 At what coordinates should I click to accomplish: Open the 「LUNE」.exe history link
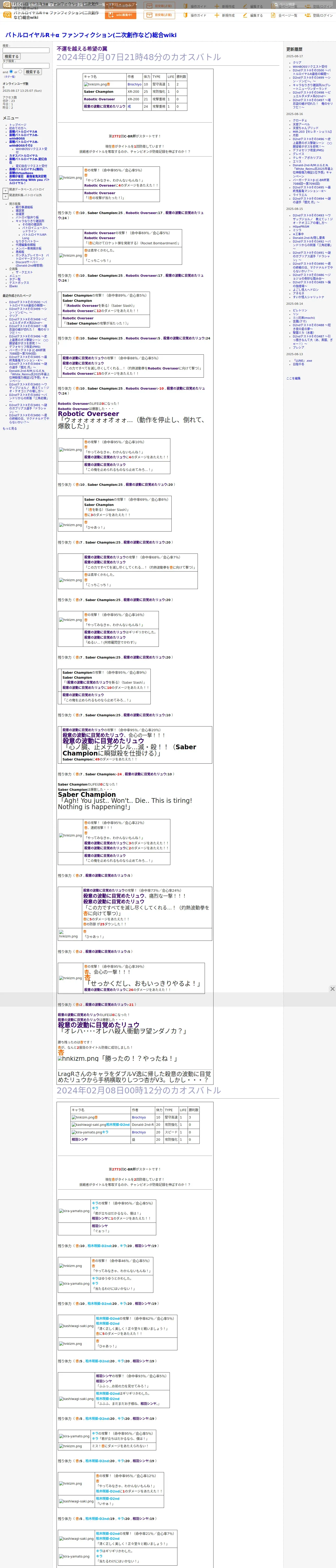pyautogui.click(x=303, y=360)
